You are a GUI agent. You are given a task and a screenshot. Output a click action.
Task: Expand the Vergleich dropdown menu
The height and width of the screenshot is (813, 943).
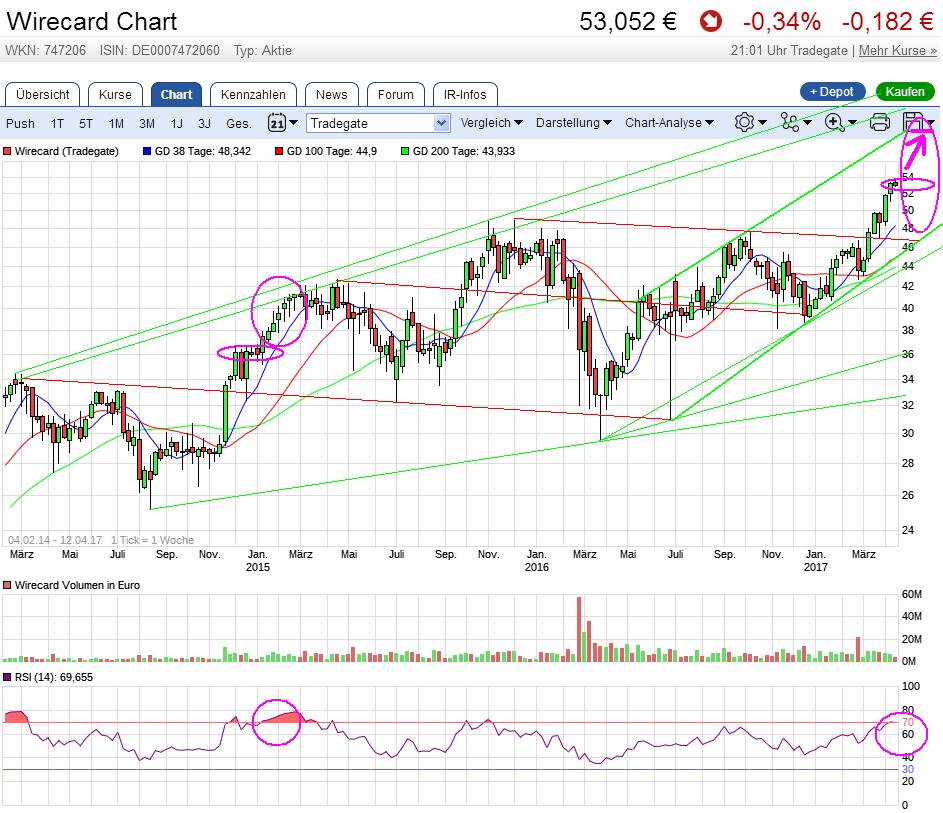[492, 123]
